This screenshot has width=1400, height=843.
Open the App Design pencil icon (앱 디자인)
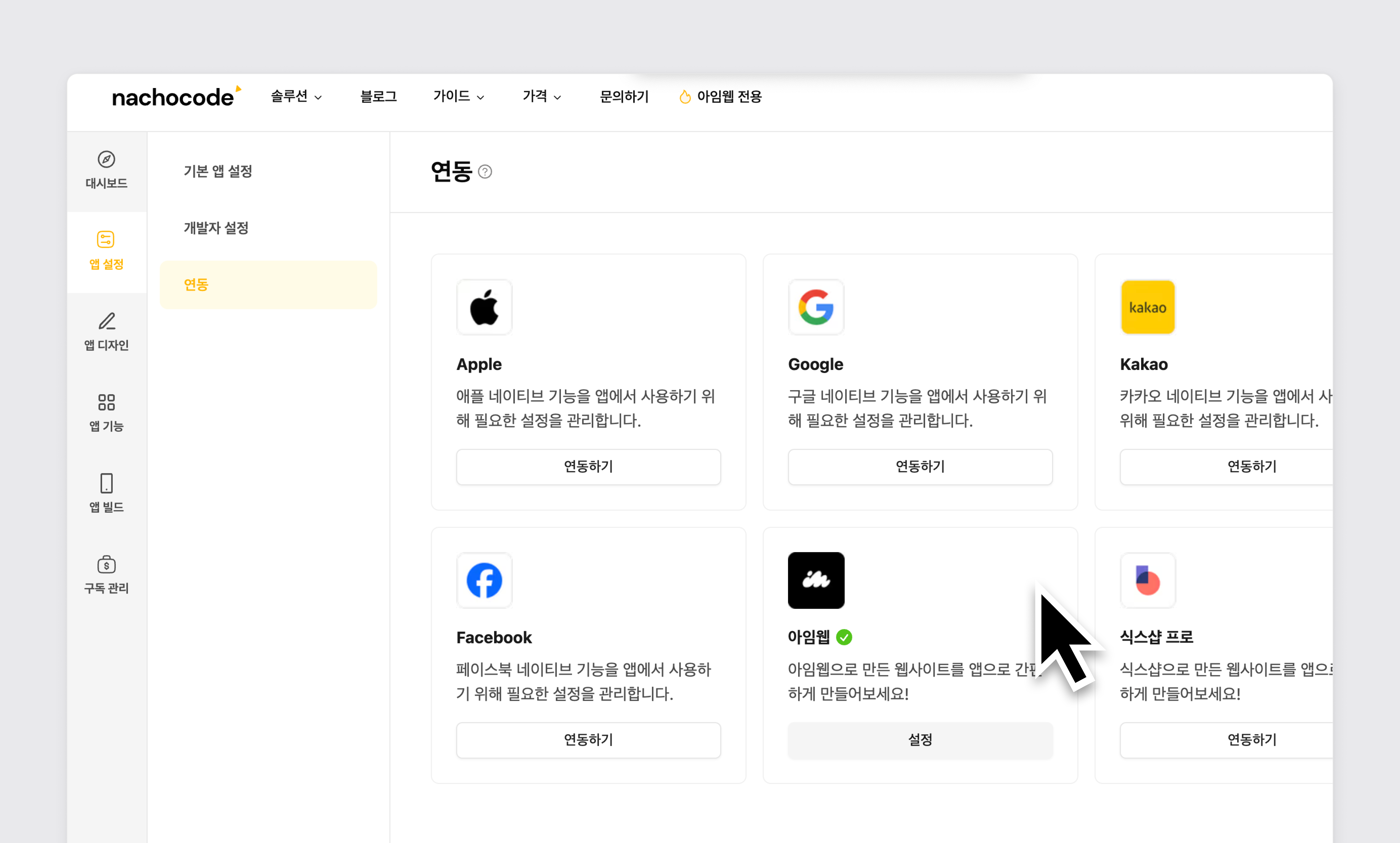(106, 321)
